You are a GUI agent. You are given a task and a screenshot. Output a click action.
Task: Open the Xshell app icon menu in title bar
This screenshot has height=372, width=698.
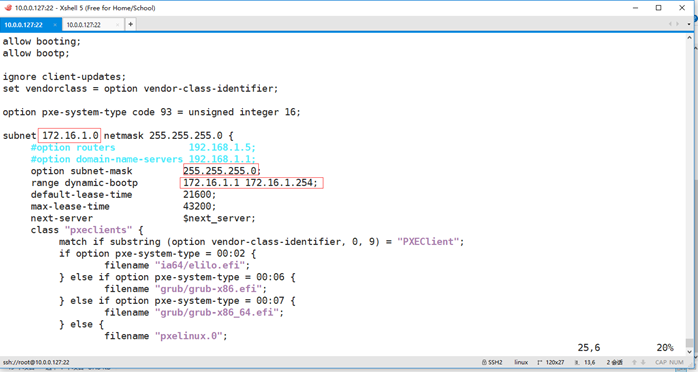tap(8, 8)
